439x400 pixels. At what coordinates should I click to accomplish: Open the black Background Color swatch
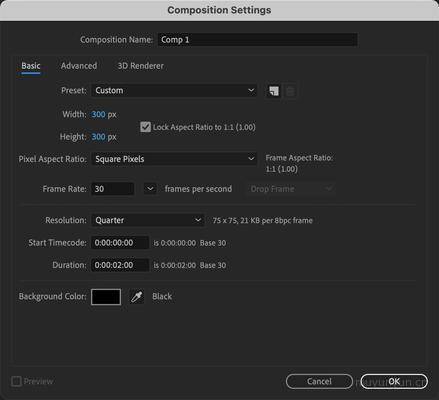tap(106, 297)
